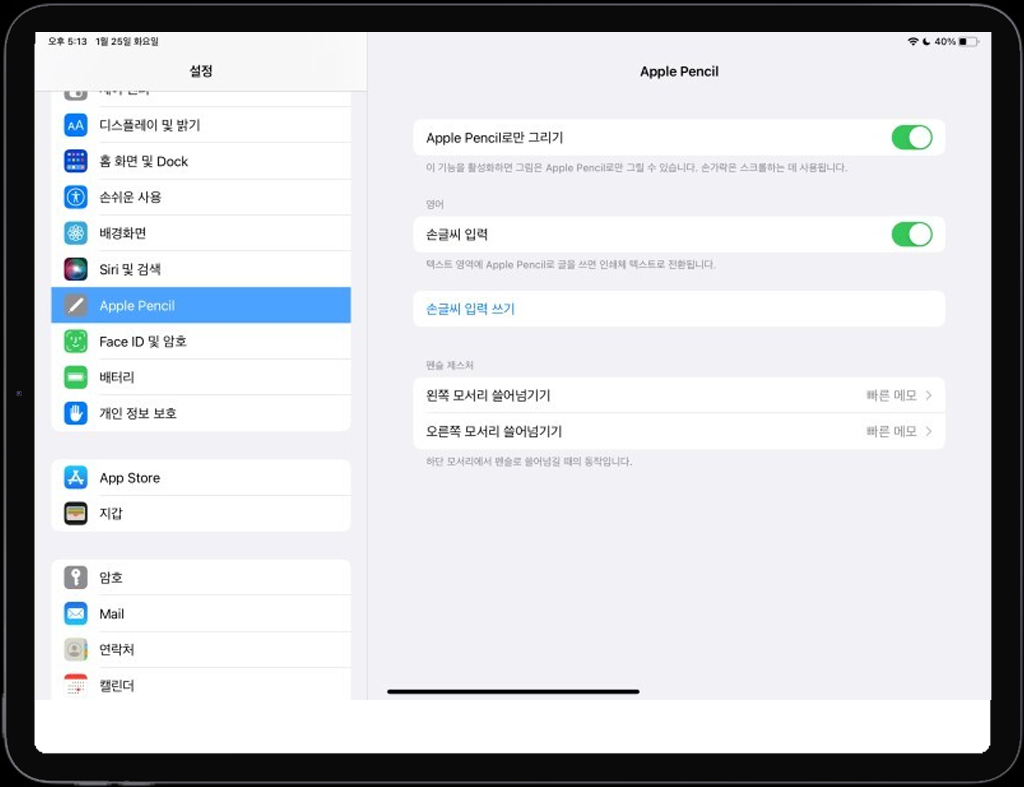Tap the Apple Pencil sidebar icon
The image size is (1024, 787).
(x=76, y=305)
